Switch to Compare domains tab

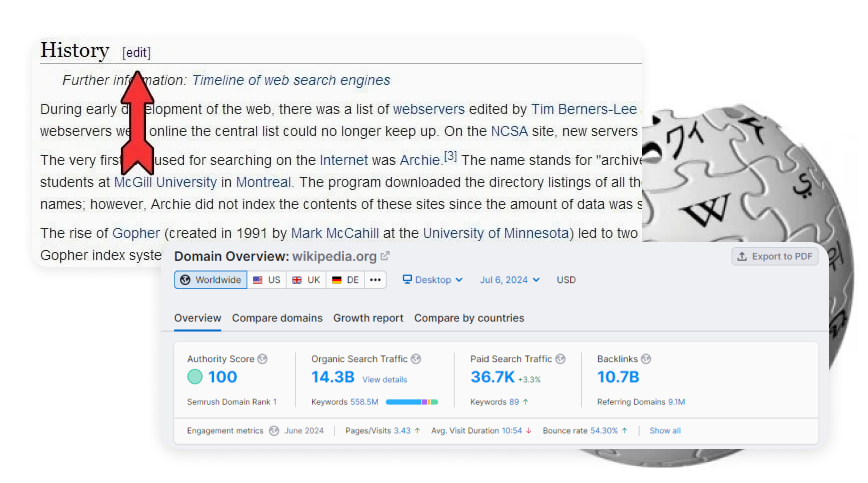pos(277,318)
